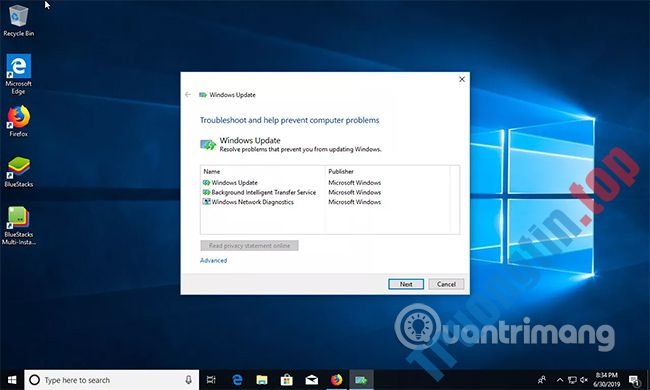Viewport: 650px width, 390px height.
Task: Click the Cancel button
Action: pyautogui.click(x=446, y=284)
